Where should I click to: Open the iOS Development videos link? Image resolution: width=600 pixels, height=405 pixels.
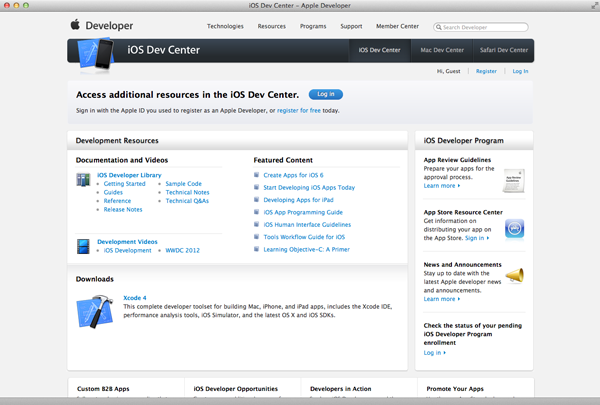coord(127,250)
